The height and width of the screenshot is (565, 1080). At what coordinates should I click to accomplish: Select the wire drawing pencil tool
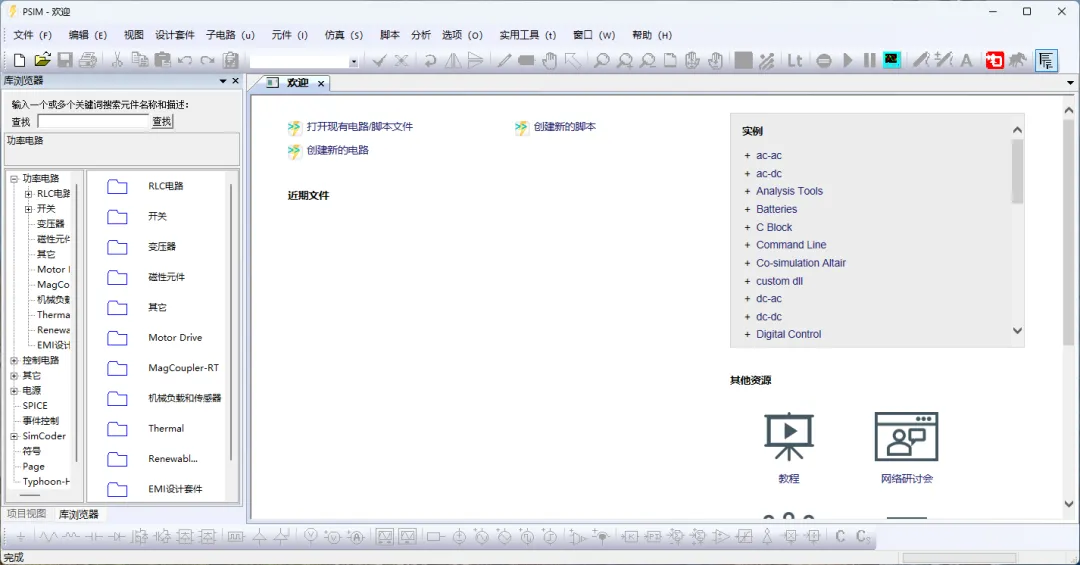click(504, 61)
